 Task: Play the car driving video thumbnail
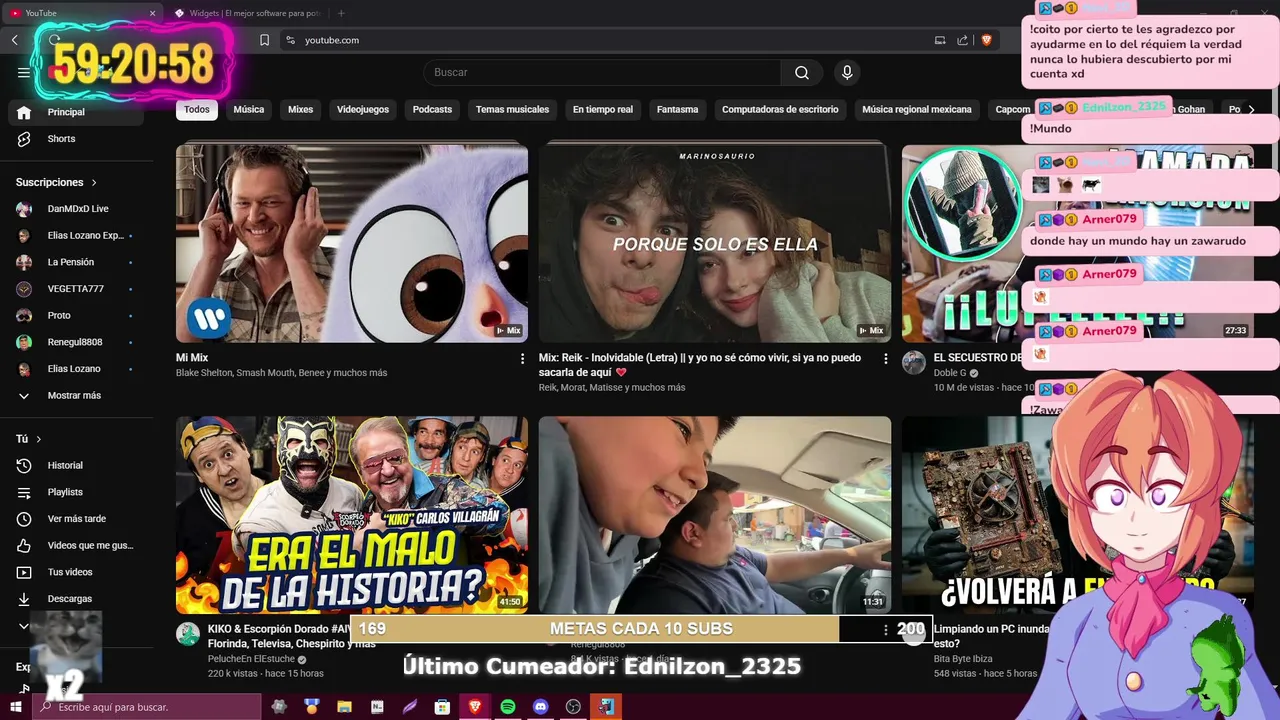point(715,515)
